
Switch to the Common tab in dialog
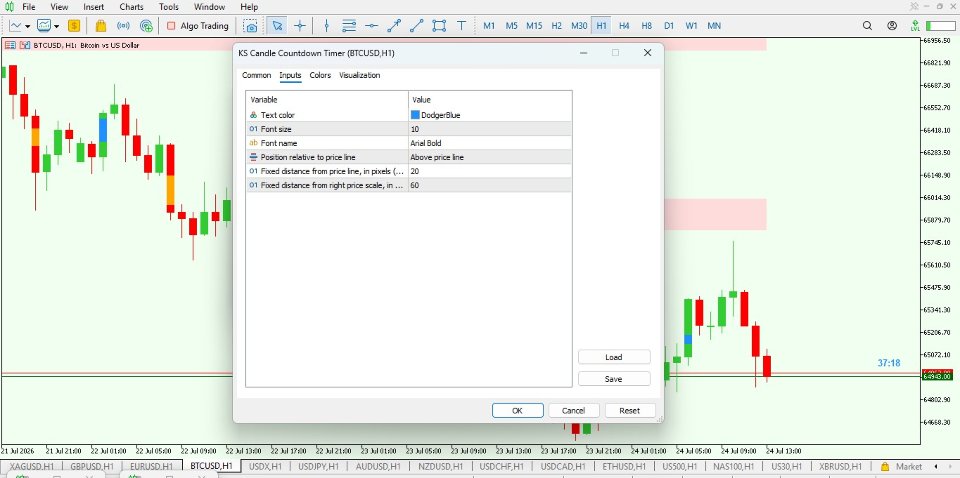point(257,75)
